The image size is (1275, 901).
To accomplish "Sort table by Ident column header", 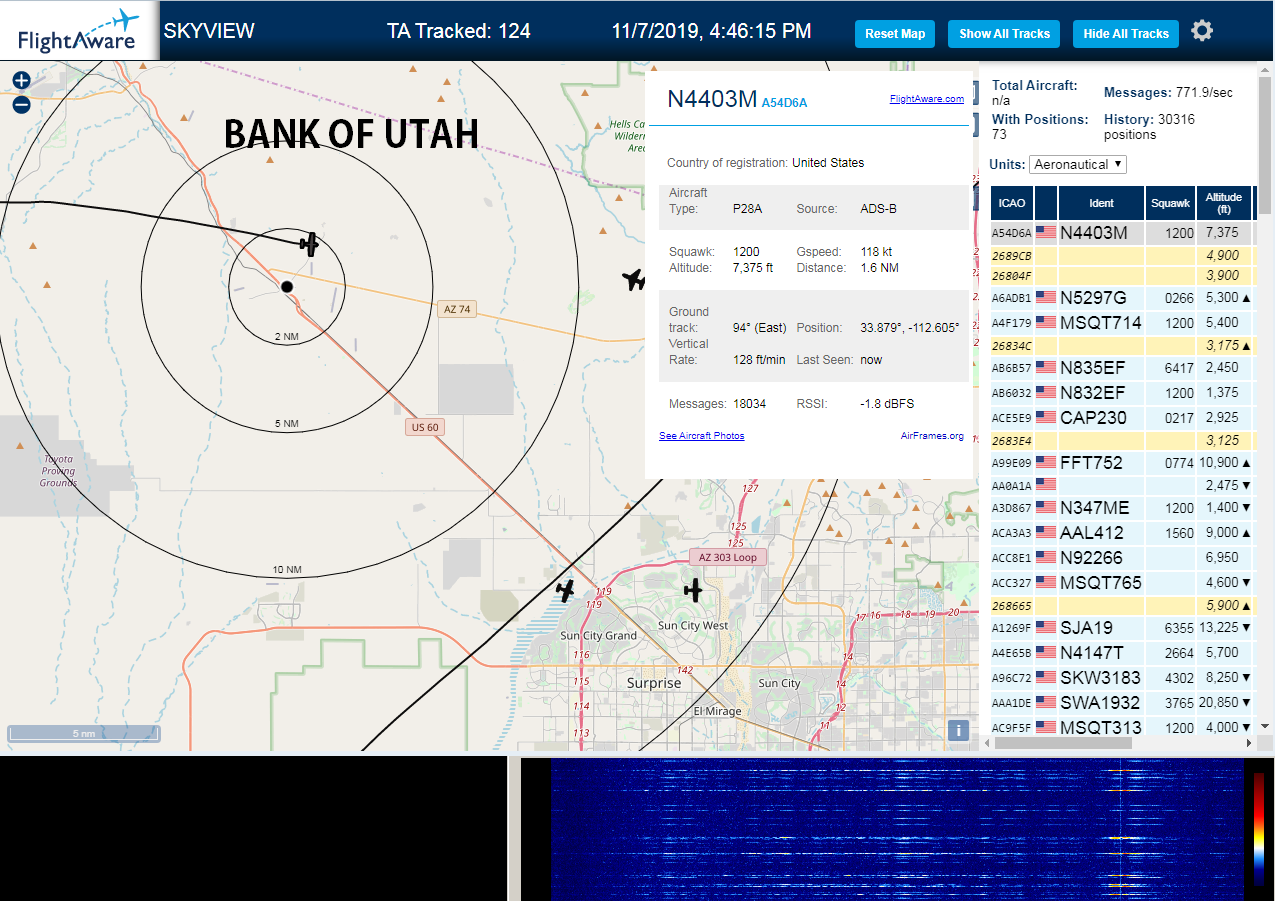I will (1101, 203).
